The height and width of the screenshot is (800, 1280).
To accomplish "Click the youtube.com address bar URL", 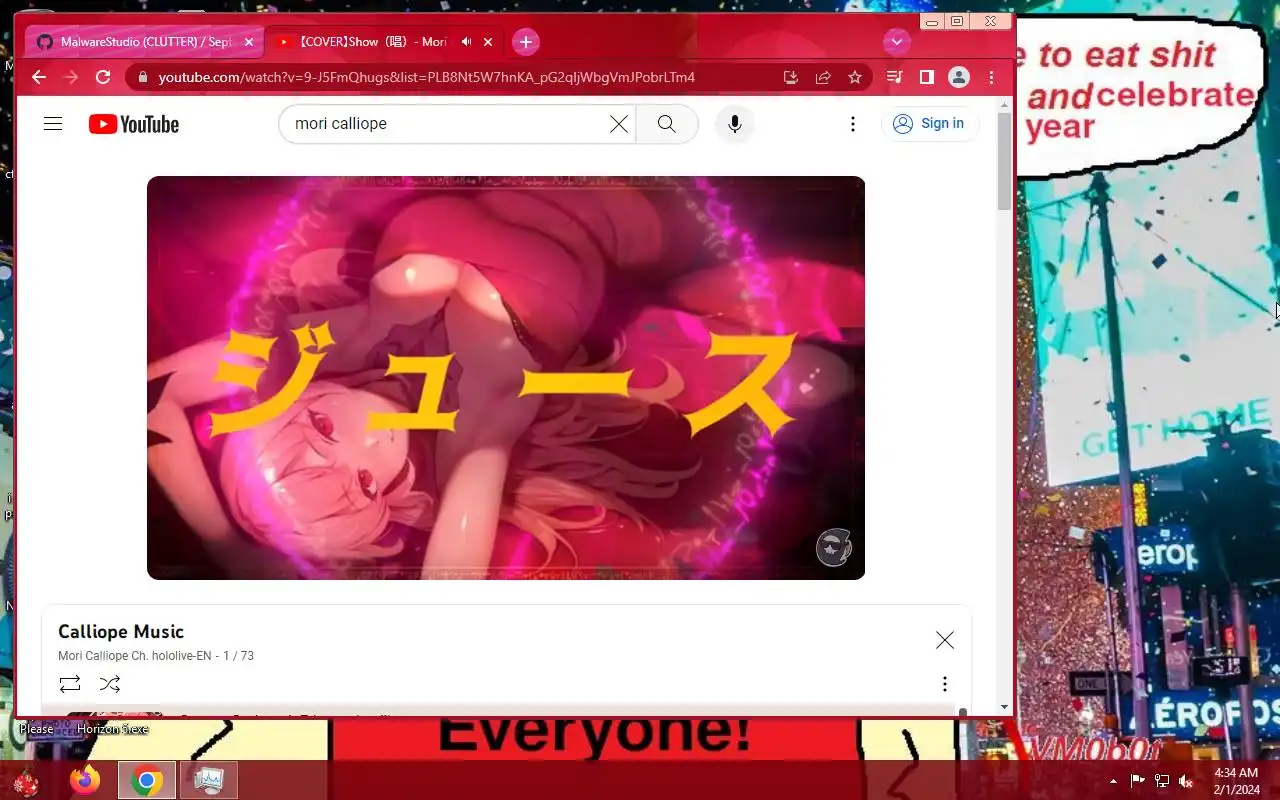I will (427, 77).
